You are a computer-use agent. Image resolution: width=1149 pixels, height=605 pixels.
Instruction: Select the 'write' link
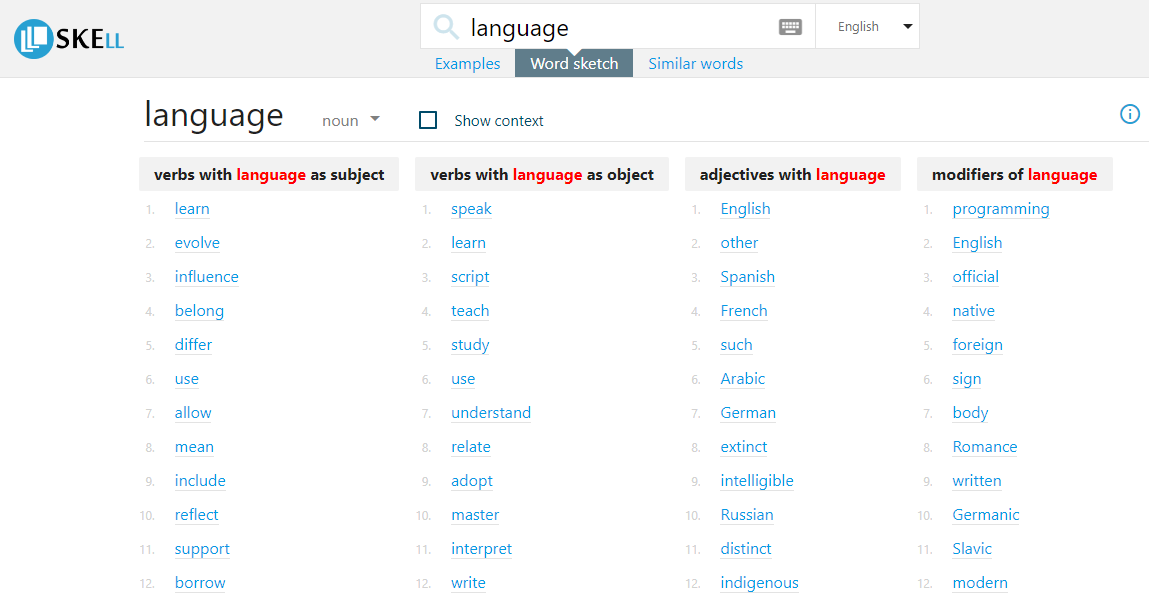pos(468,583)
